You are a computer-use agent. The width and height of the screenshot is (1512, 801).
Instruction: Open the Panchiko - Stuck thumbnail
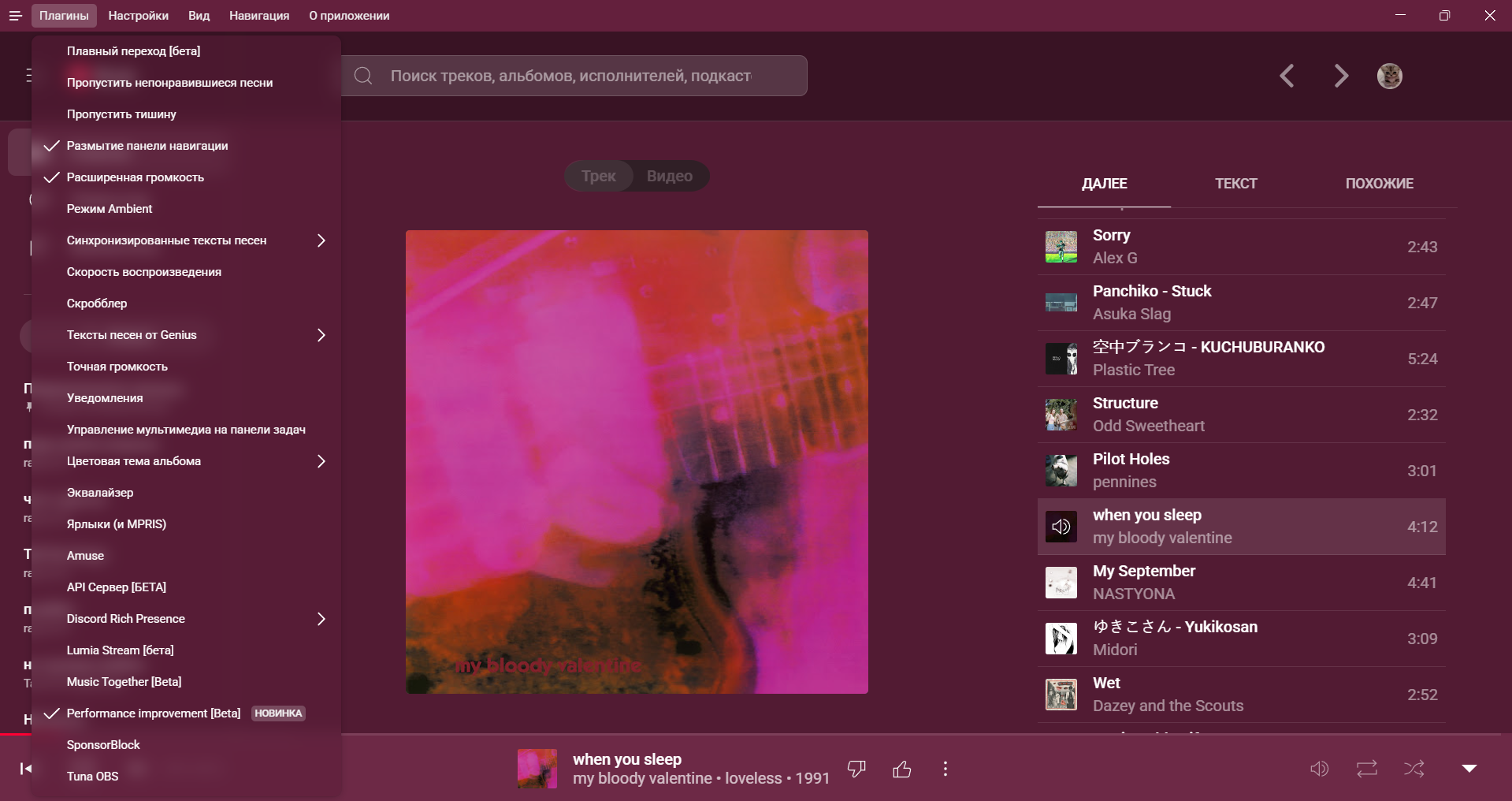[1061, 303]
